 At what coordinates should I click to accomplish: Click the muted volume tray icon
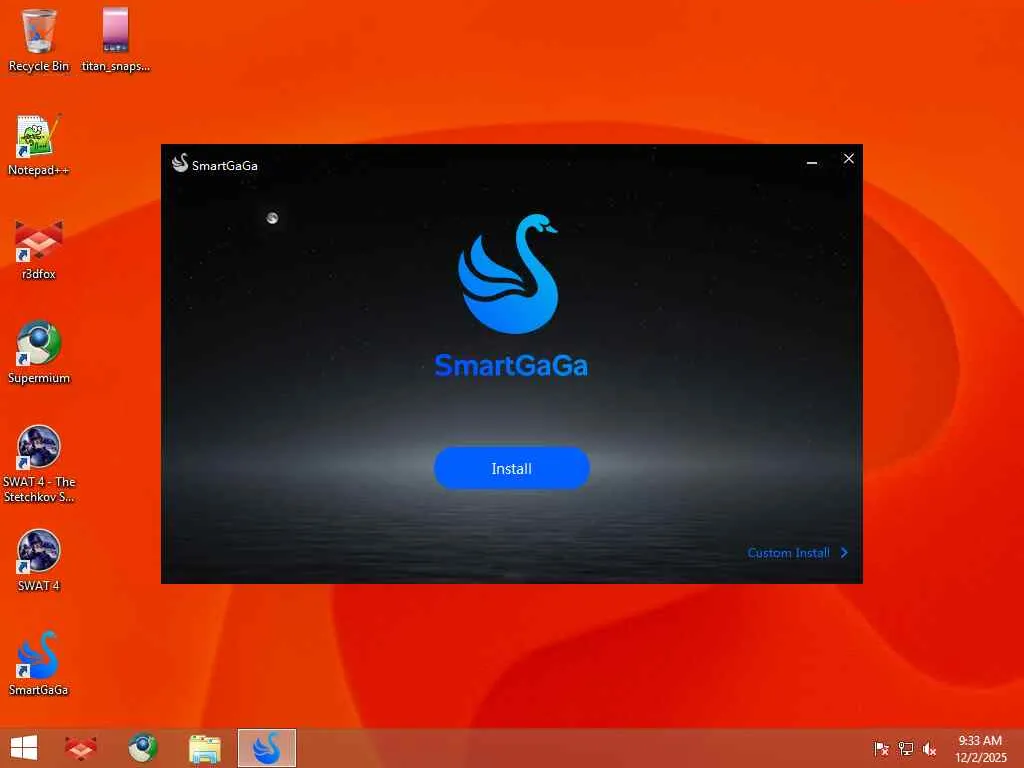click(x=929, y=748)
